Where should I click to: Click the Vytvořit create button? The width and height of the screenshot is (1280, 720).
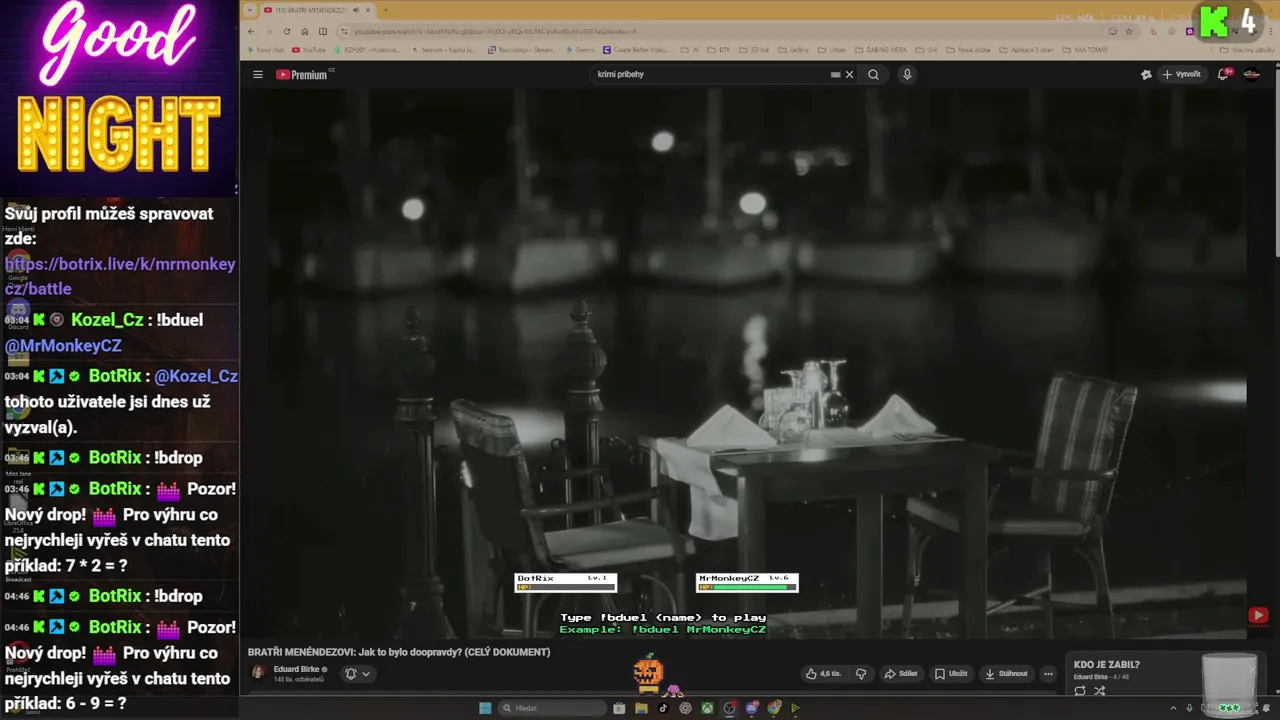[1181, 74]
